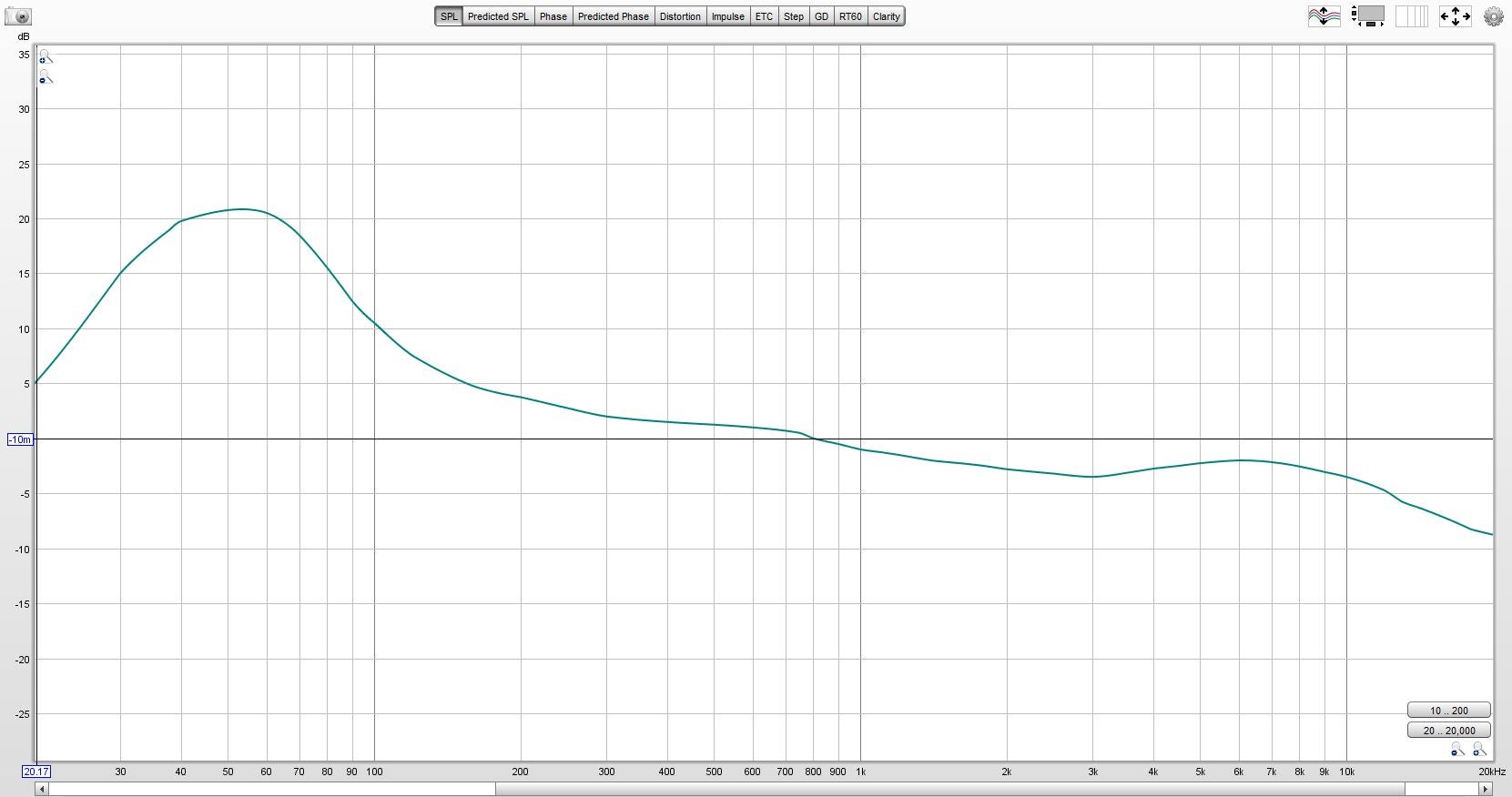Open the Distortion graph tab
Screen dimensions: 1512x797
[x=680, y=16]
